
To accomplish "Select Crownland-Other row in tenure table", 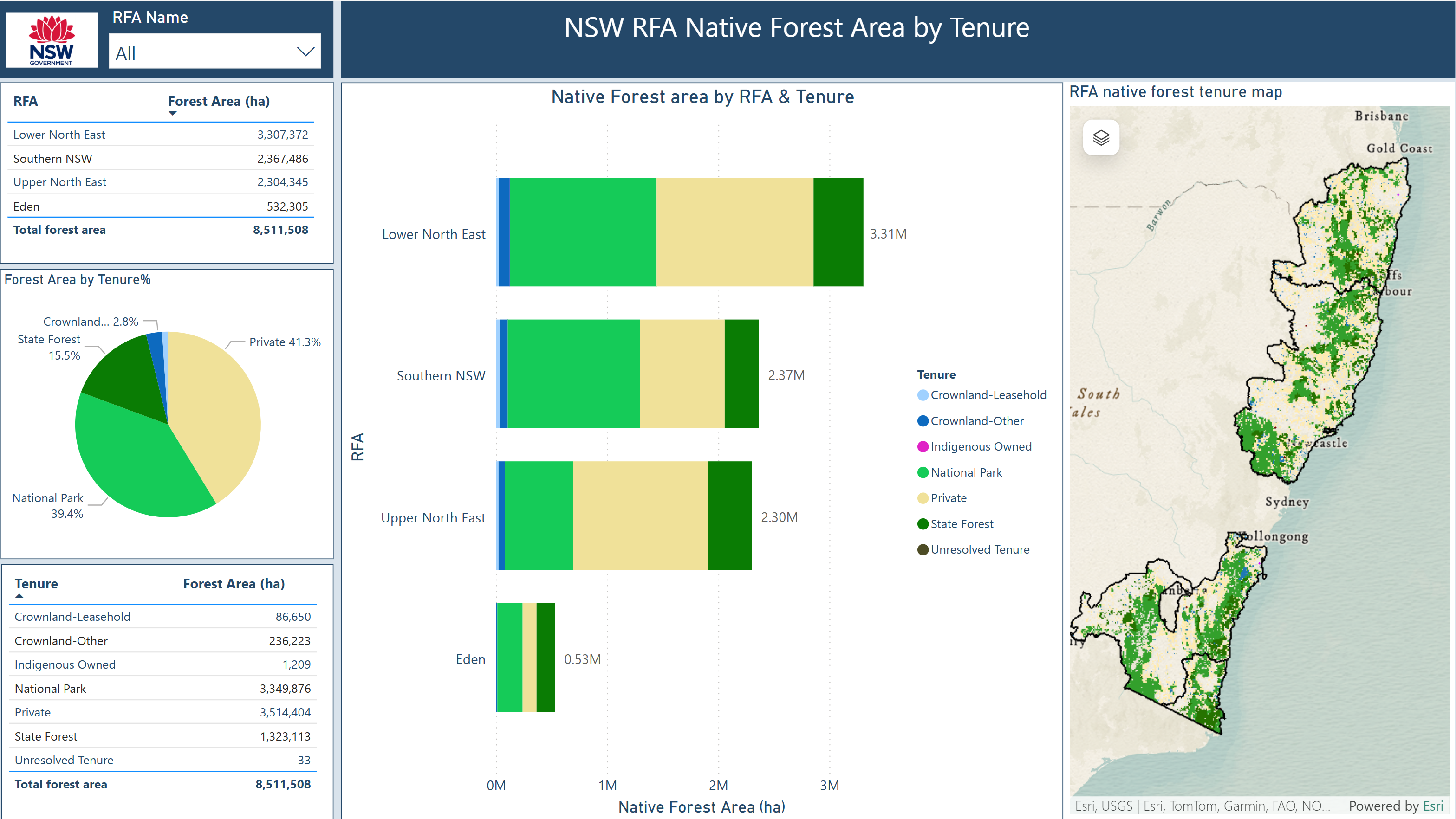I will (163, 641).
